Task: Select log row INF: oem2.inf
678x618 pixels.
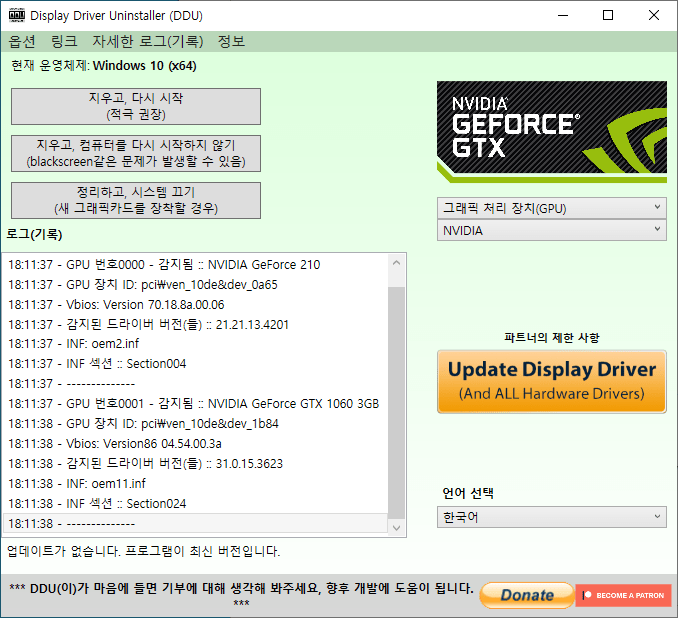Action: (195, 344)
